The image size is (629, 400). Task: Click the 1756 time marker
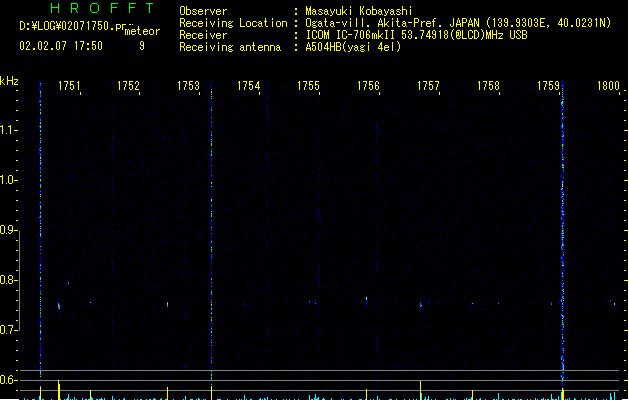(x=368, y=86)
